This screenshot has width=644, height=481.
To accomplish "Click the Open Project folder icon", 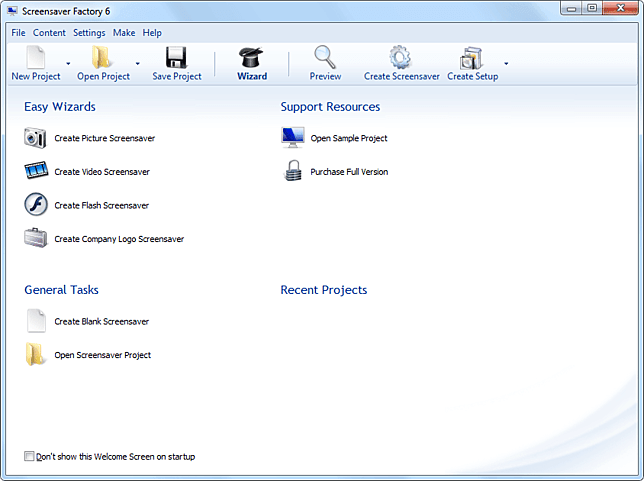I will click(x=101, y=57).
